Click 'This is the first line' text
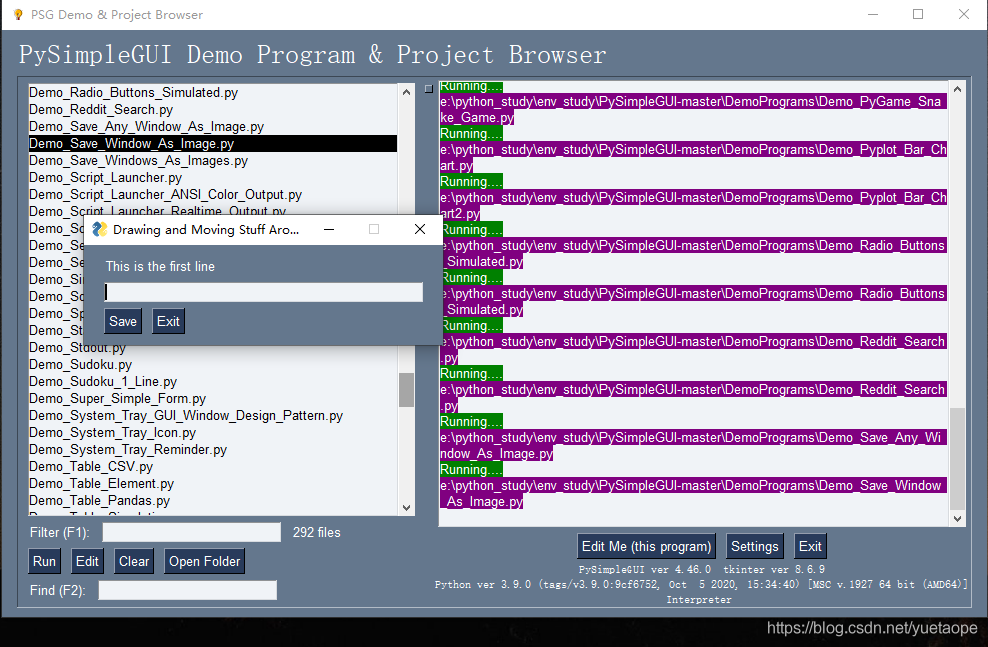The height and width of the screenshot is (647, 988). point(160,266)
